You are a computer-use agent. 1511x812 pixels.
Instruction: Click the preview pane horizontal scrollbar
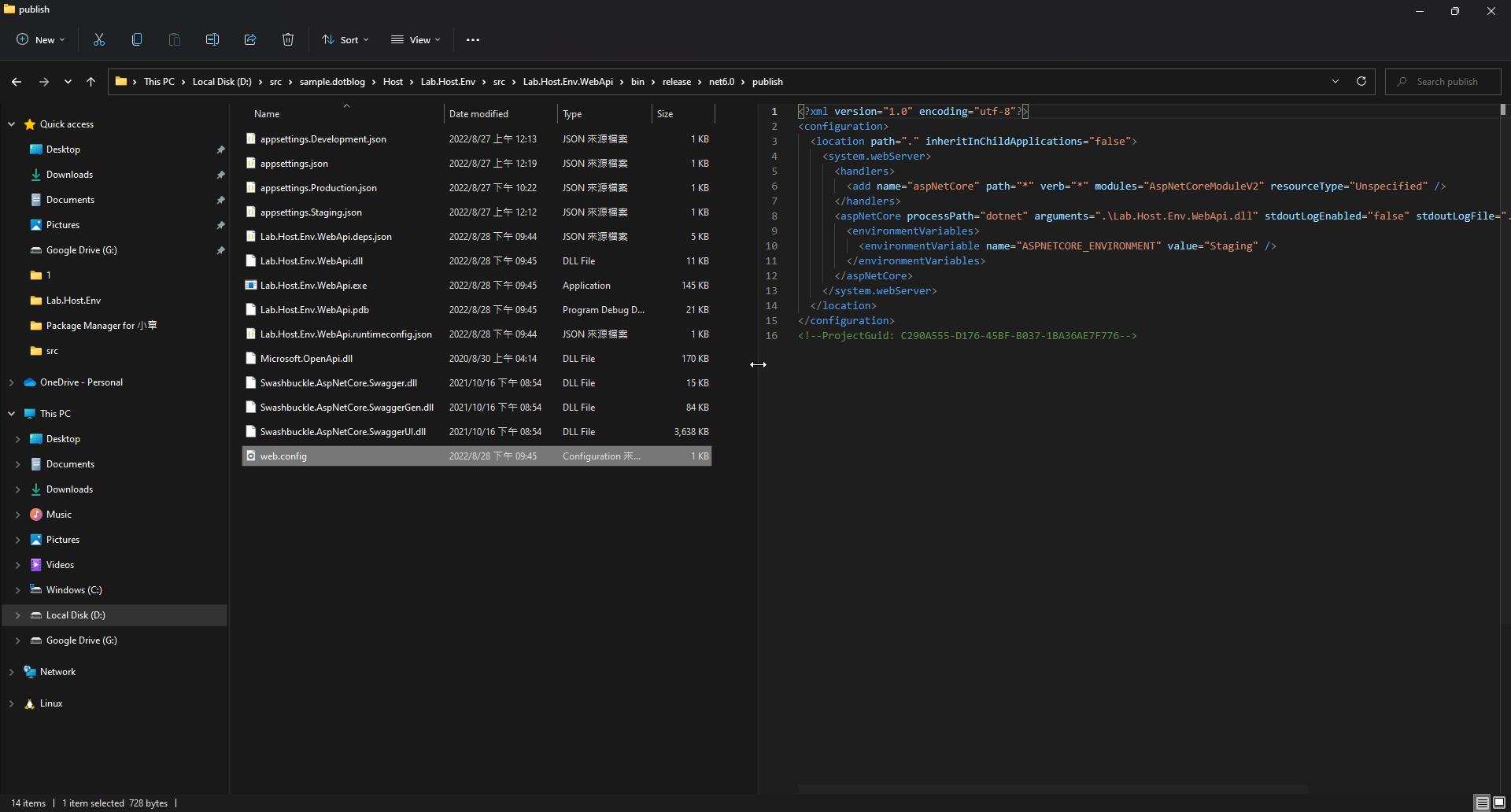click(x=1052, y=788)
